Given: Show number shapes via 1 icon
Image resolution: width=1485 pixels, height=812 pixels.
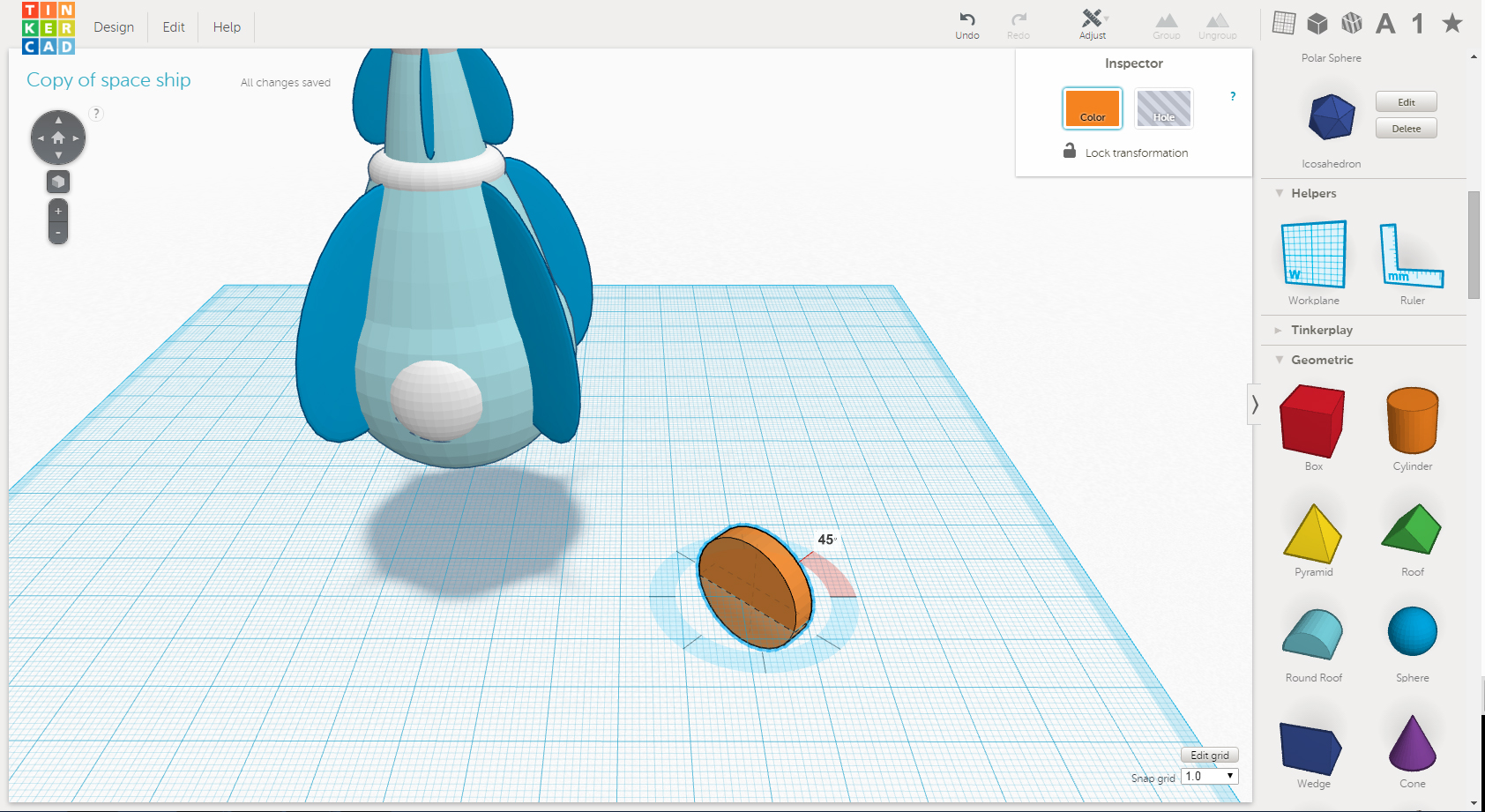Looking at the screenshot, I should pos(1418,23).
